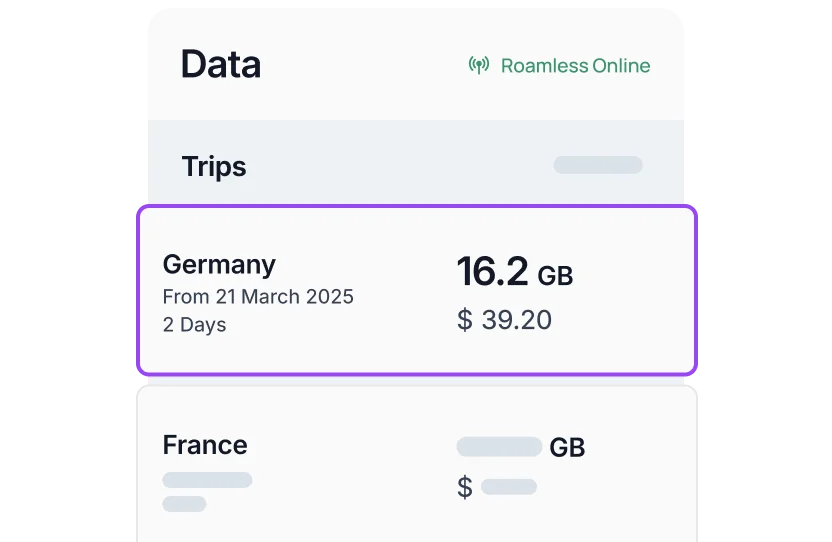This screenshot has height=542, width=832.
Task: Click the gray placeholder pill beside Trips
Action: [x=598, y=165]
